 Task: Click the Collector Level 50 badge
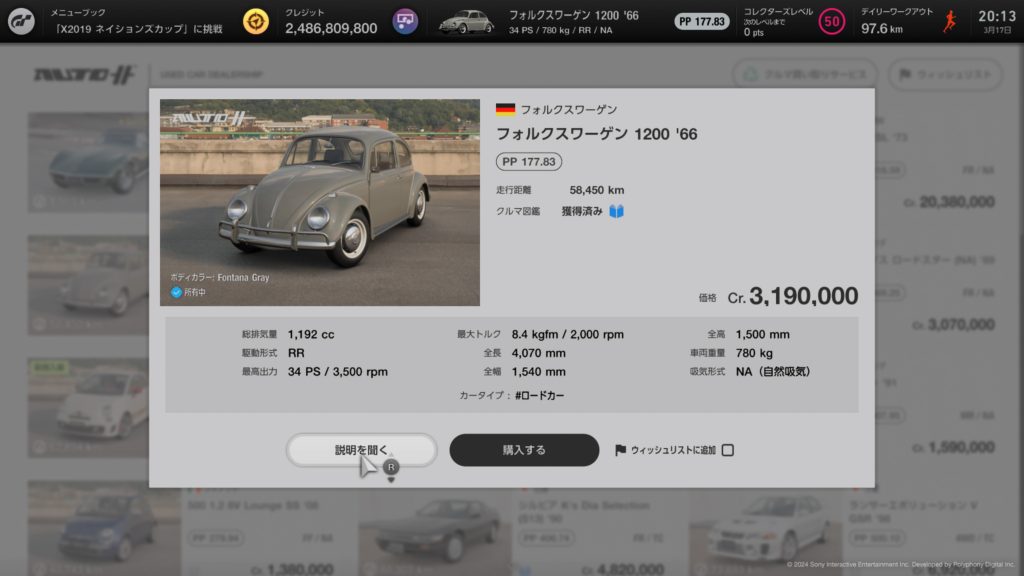point(831,21)
